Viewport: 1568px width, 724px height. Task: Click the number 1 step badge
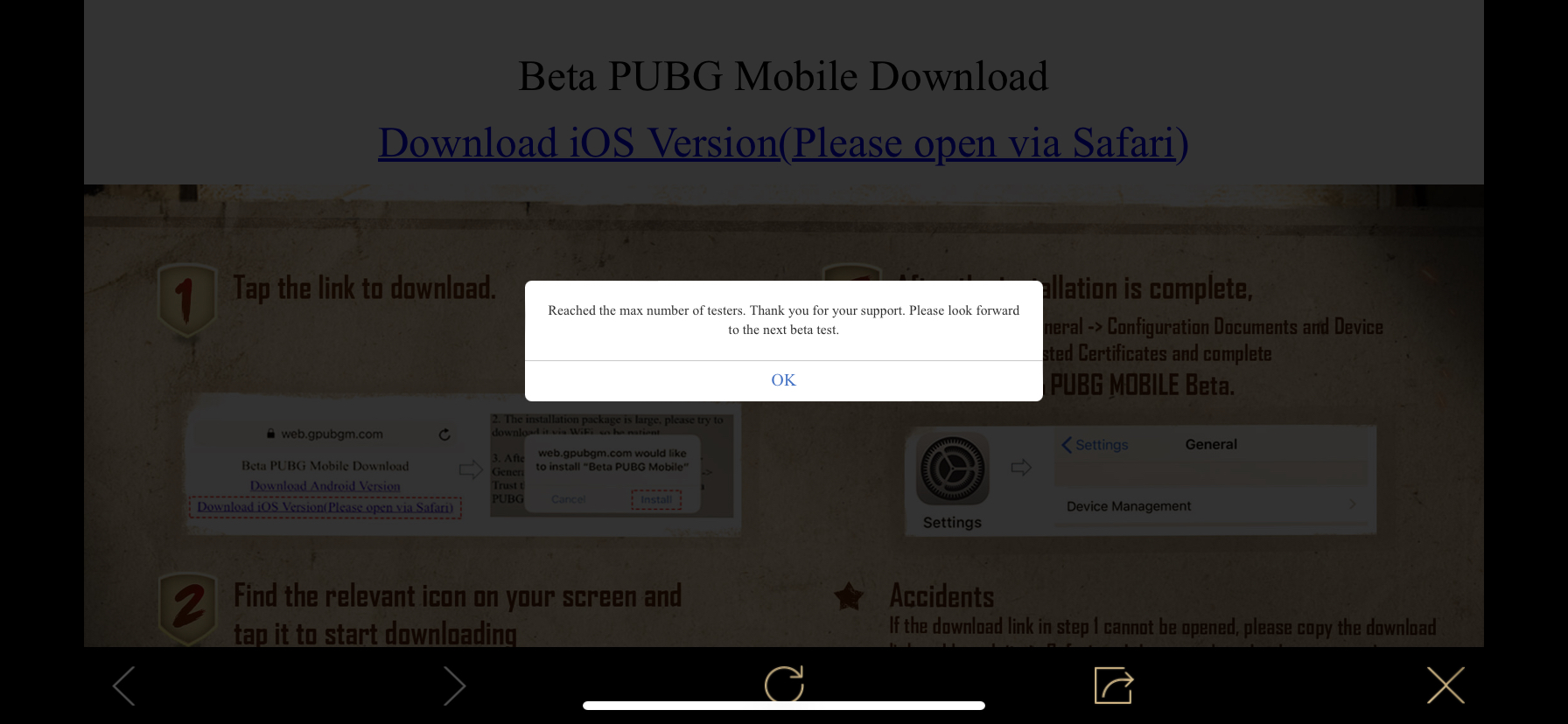coord(186,300)
